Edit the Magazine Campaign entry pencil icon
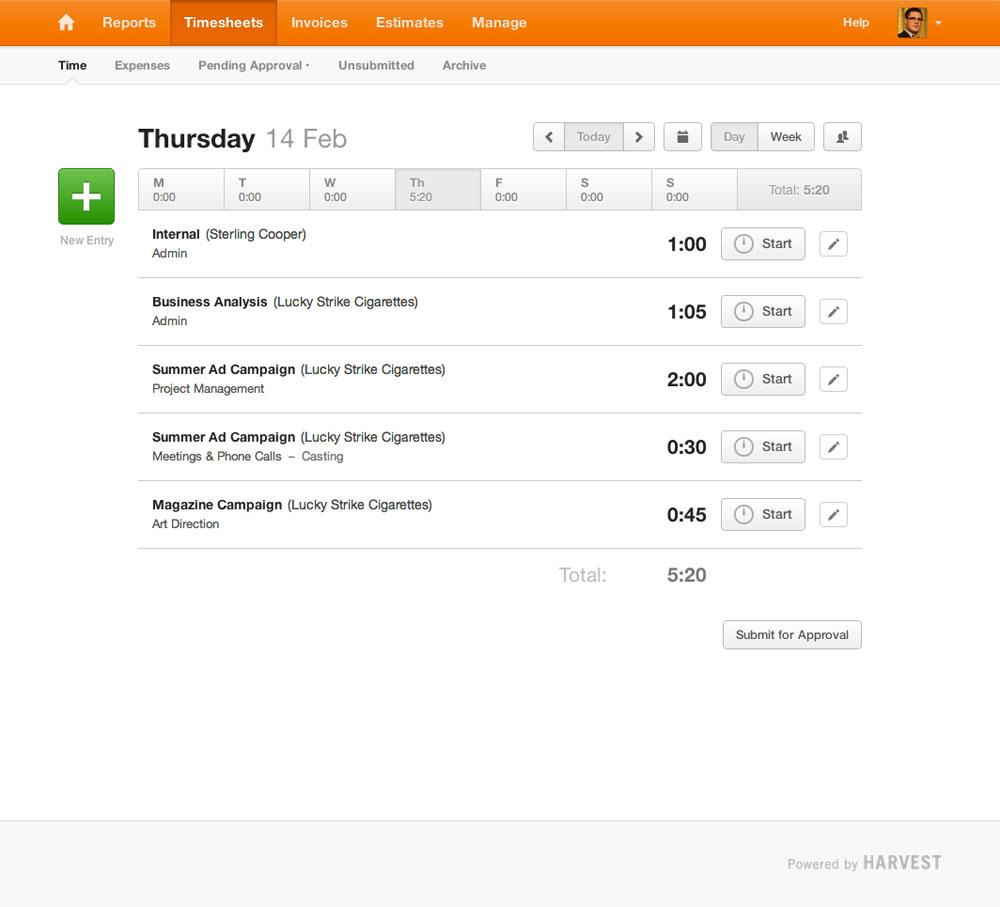Screen dimensions: 1000x907 pos(833,515)
